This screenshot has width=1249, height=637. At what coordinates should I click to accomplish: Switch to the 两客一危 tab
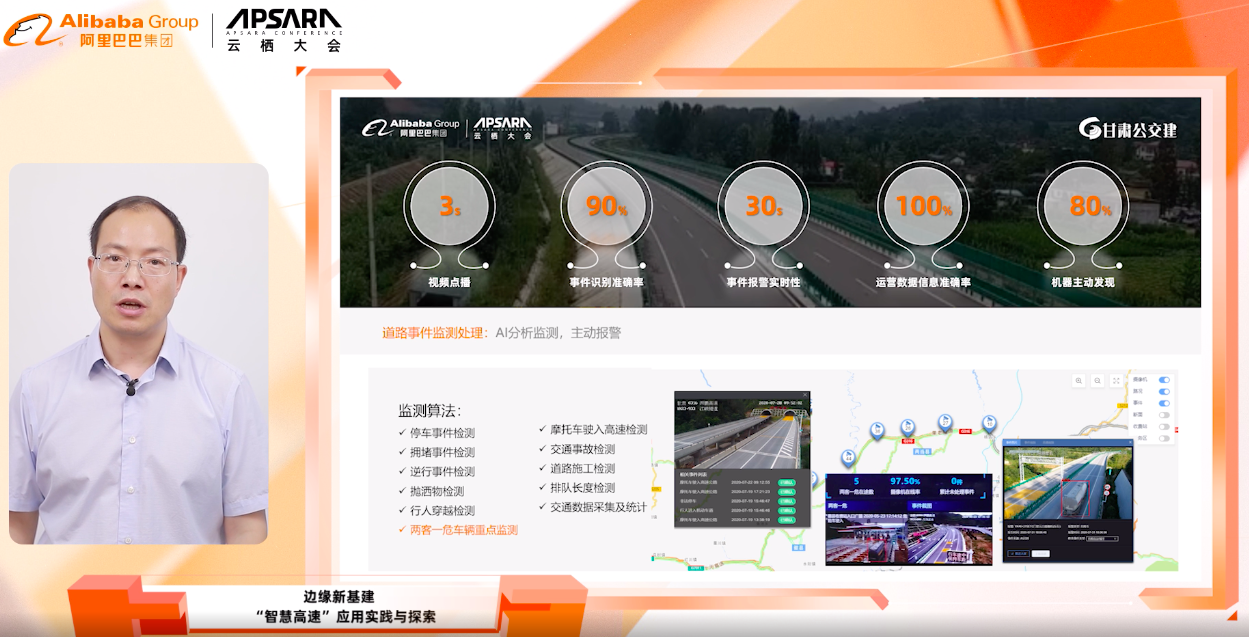(x=866, y=506)
